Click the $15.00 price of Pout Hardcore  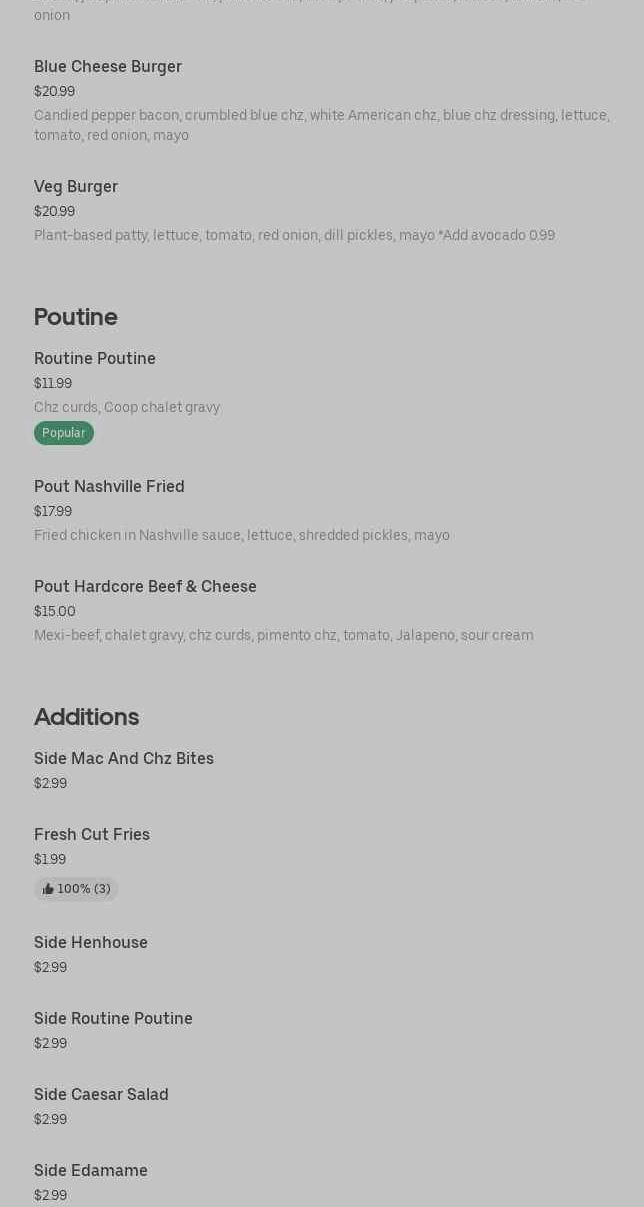[55, 612]
